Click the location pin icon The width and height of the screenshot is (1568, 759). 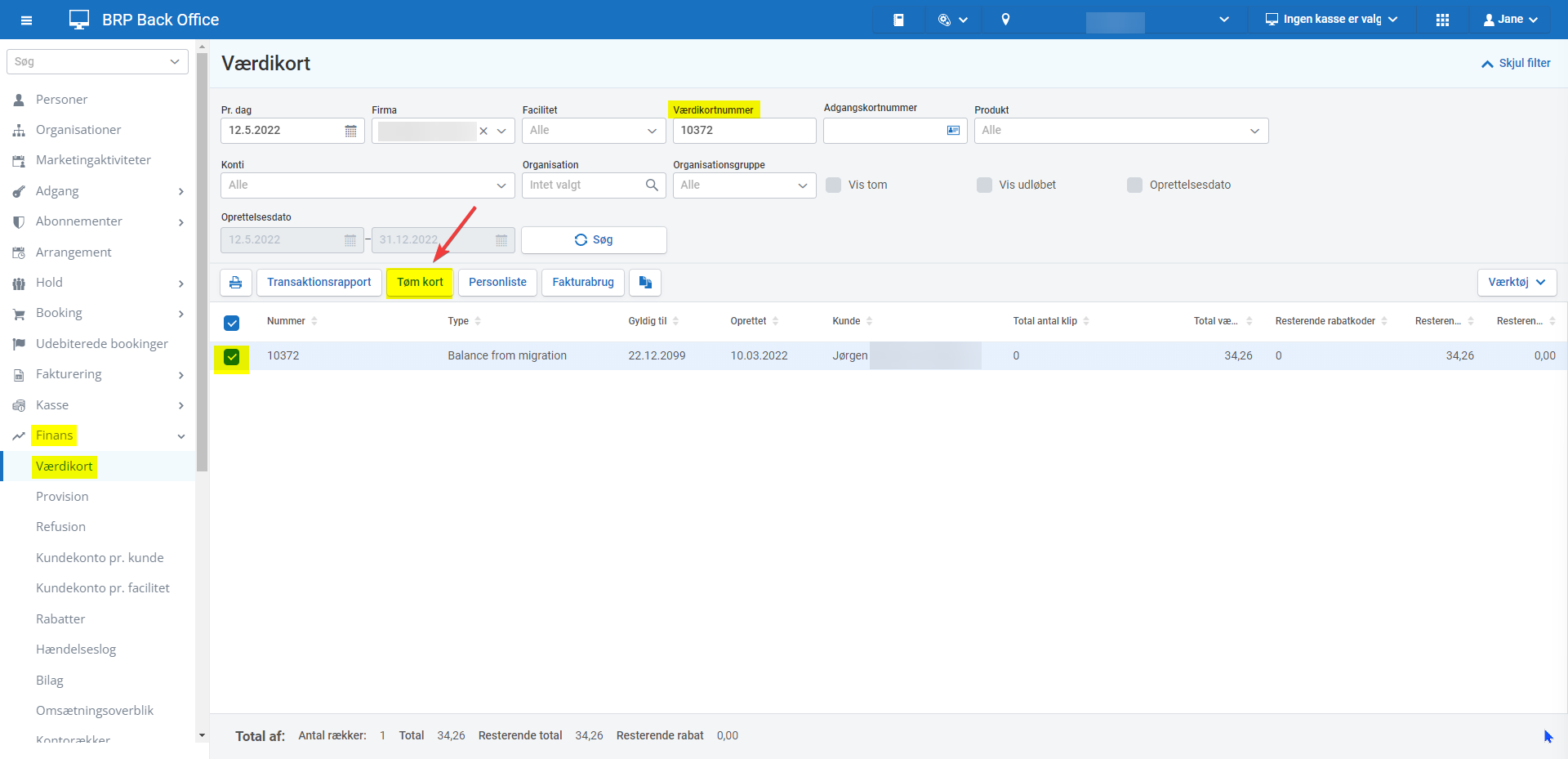pos(1006,20)
